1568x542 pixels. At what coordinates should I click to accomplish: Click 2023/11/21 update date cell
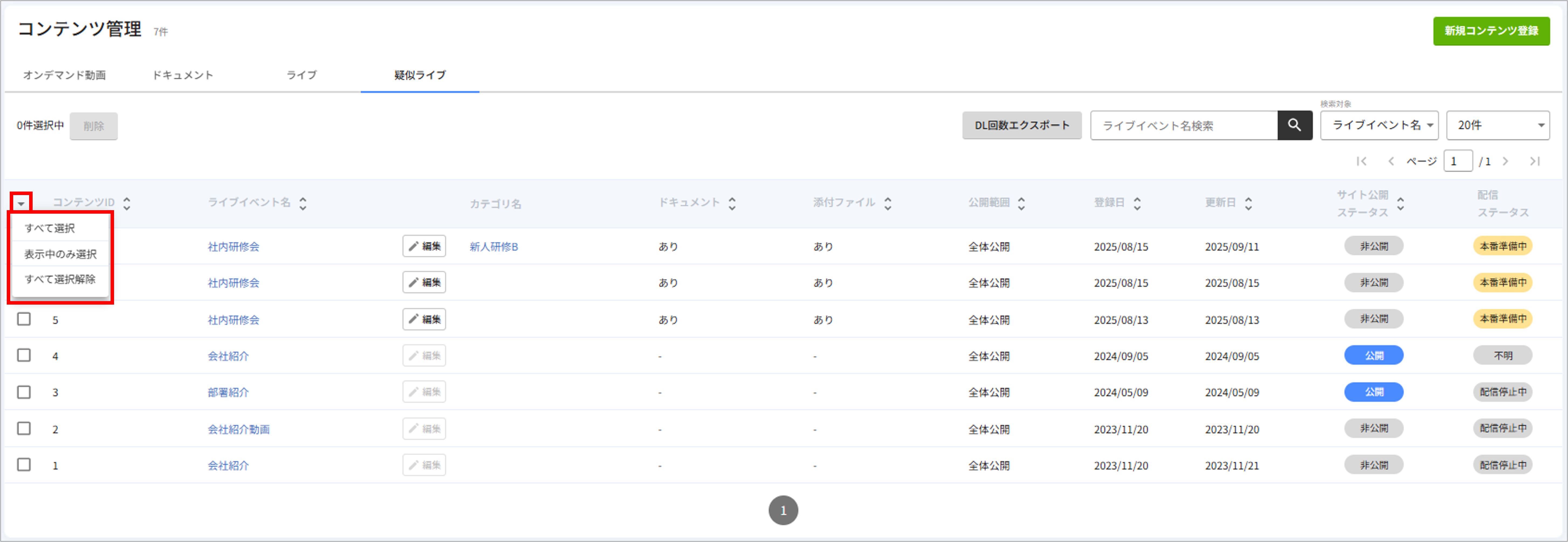tap(1232, 465)
